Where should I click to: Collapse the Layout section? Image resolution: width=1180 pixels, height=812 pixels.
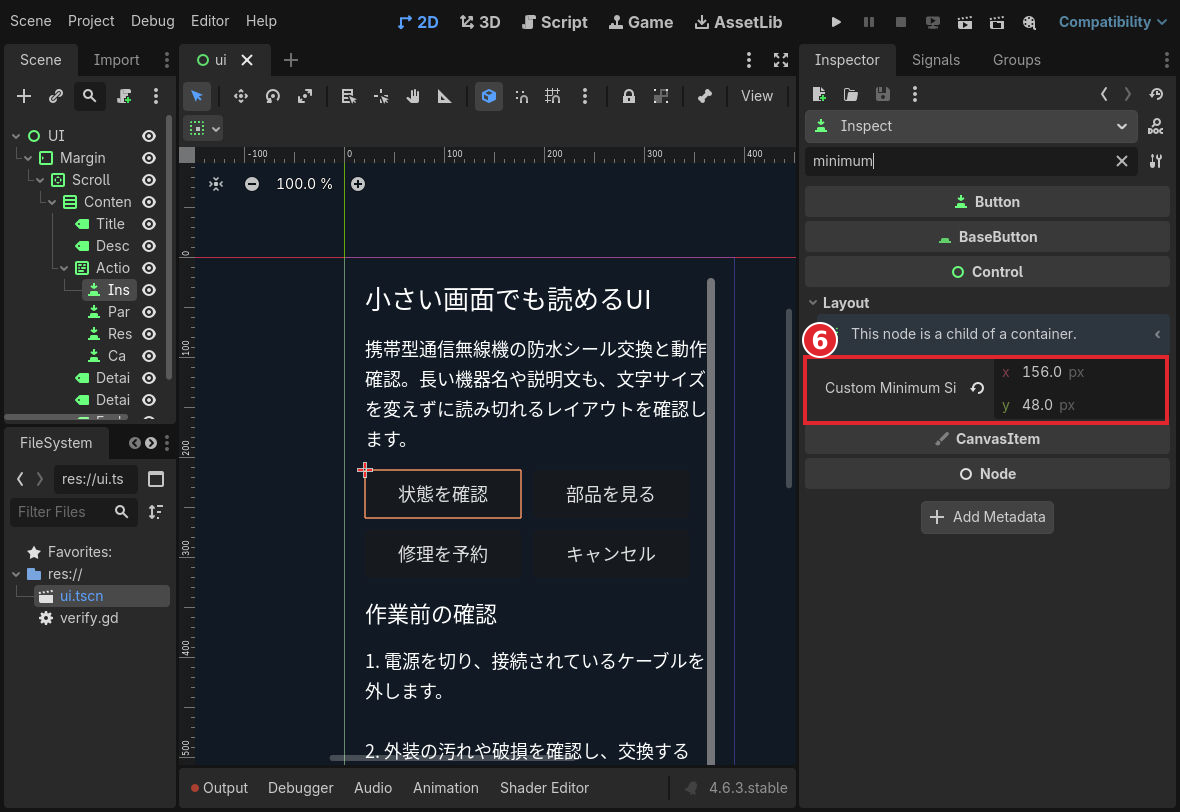point(814,303)
